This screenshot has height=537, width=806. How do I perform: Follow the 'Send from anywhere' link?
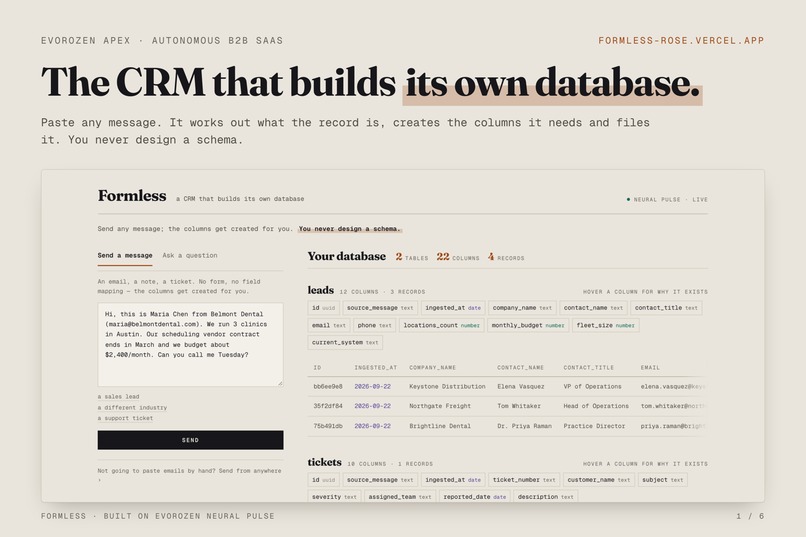[x=250, y=471]
